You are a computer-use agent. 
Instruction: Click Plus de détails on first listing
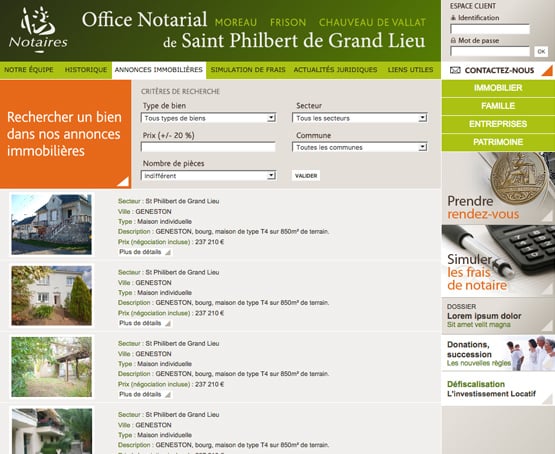[145, 252]
